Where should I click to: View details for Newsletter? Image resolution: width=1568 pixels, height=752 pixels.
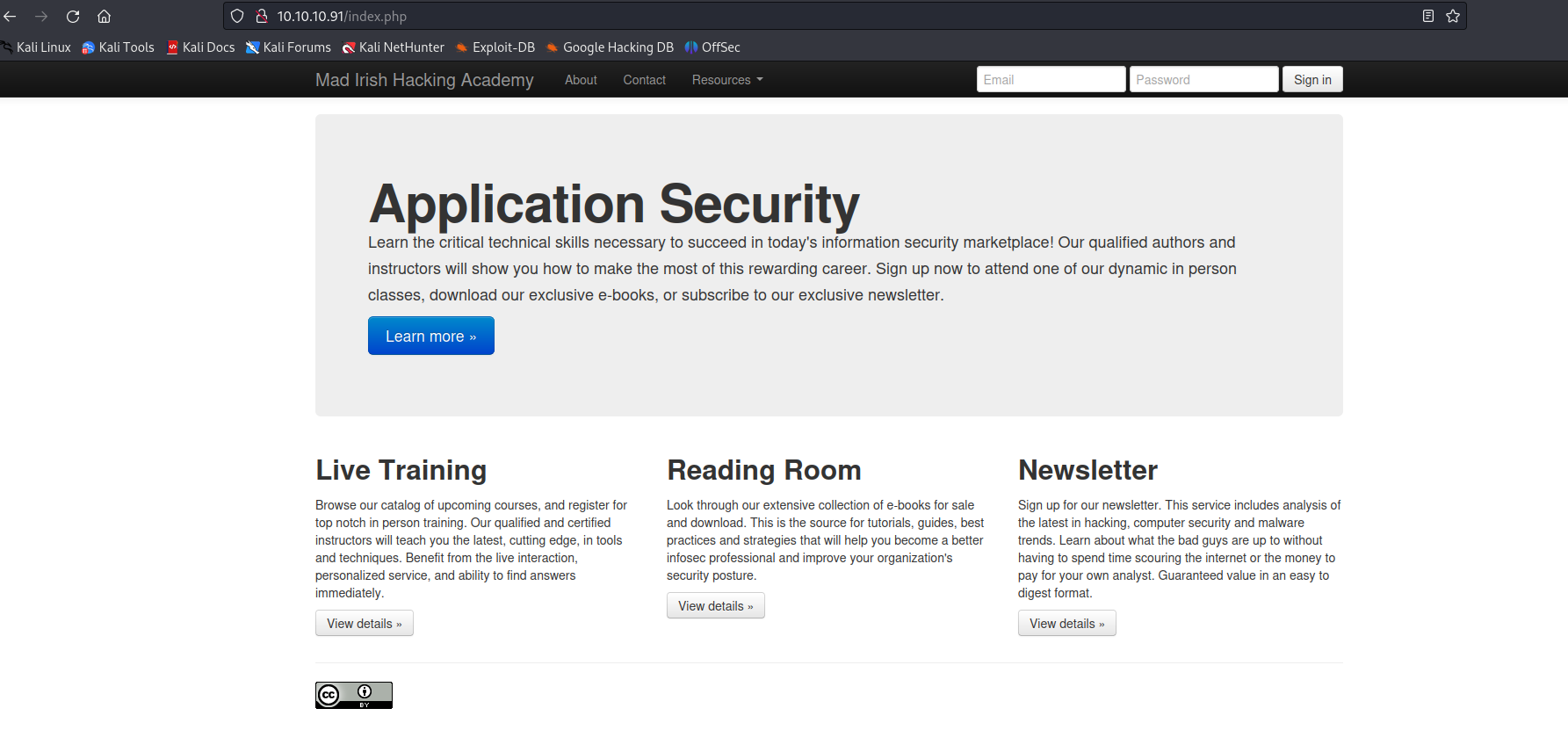click(x=1067, y=623)
